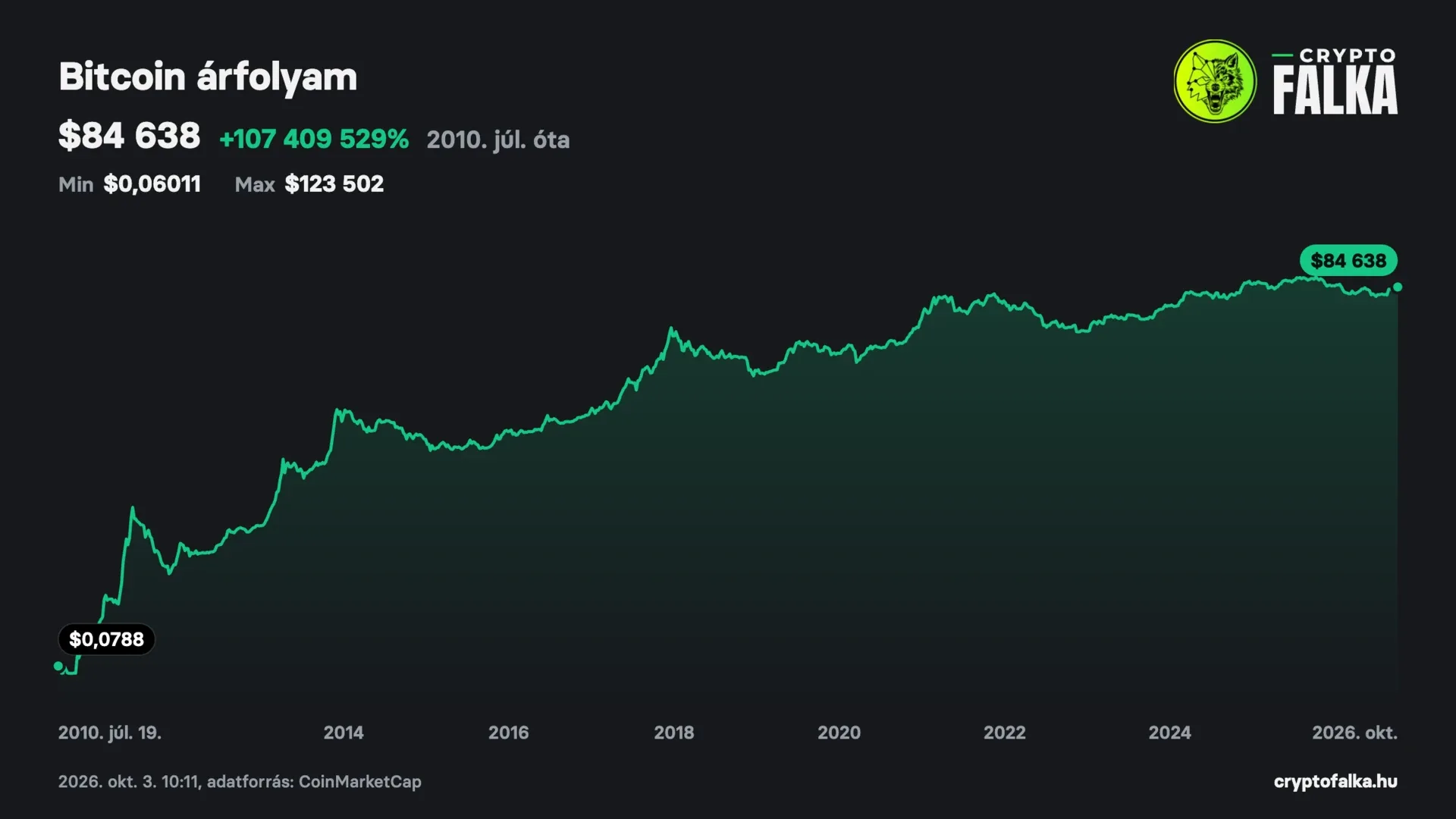Click the $0,0788 starting price label
Image resolution: width=1456 pixels, height=819 pixels.
106,639
